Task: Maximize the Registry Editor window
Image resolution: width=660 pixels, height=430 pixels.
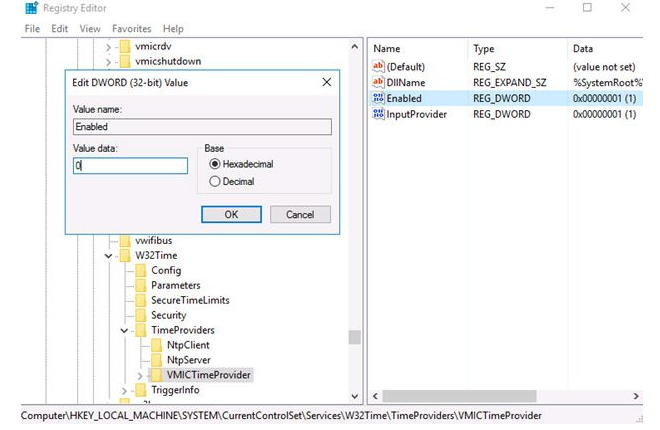Action: (x=587, y=8)
